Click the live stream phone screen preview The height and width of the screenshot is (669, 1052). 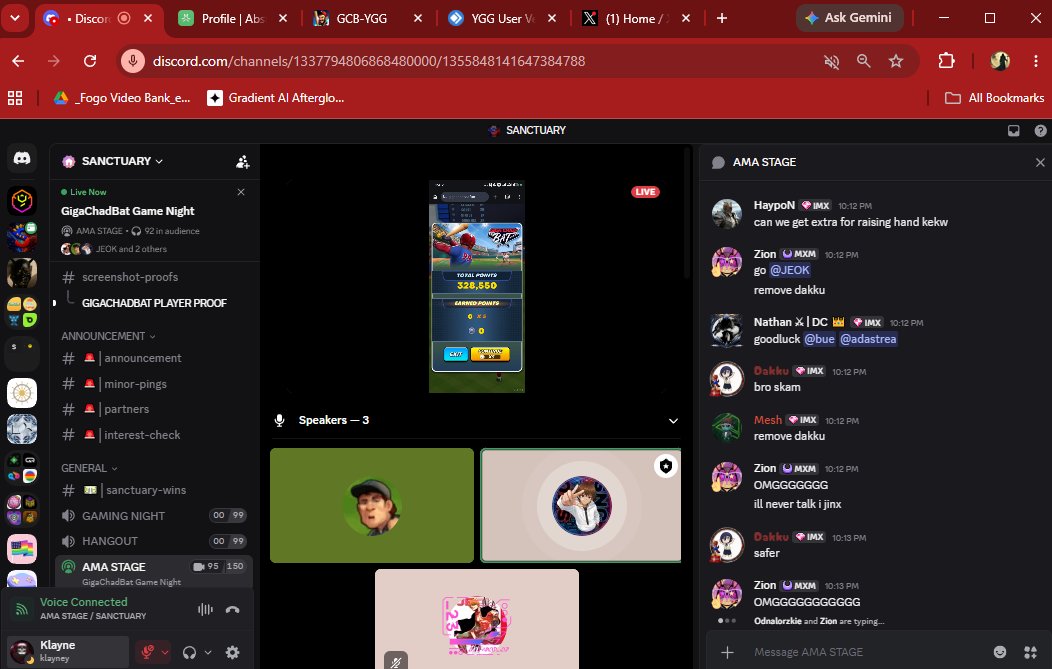click(477, 287)
